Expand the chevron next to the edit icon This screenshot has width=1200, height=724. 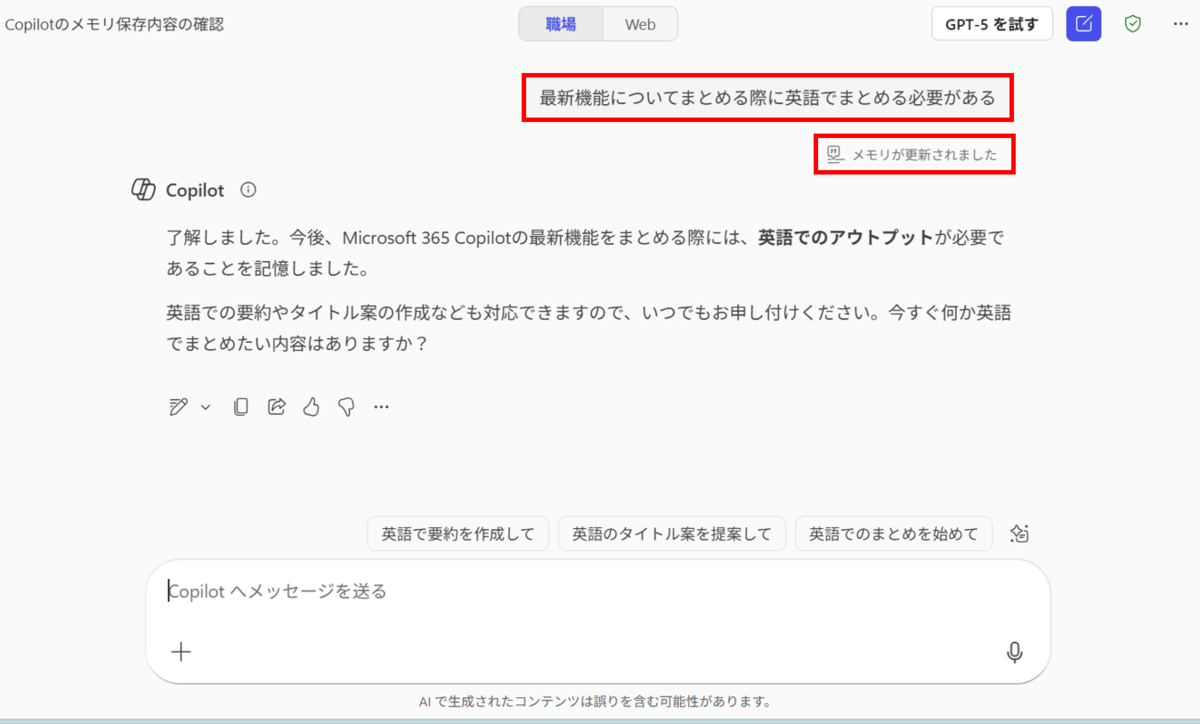click(205, 407)
